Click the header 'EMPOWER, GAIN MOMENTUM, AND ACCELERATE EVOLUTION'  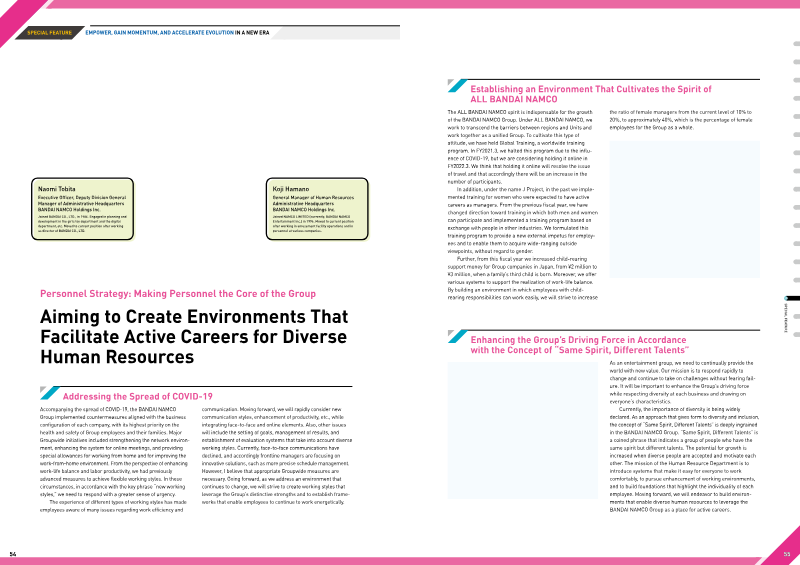160,33
